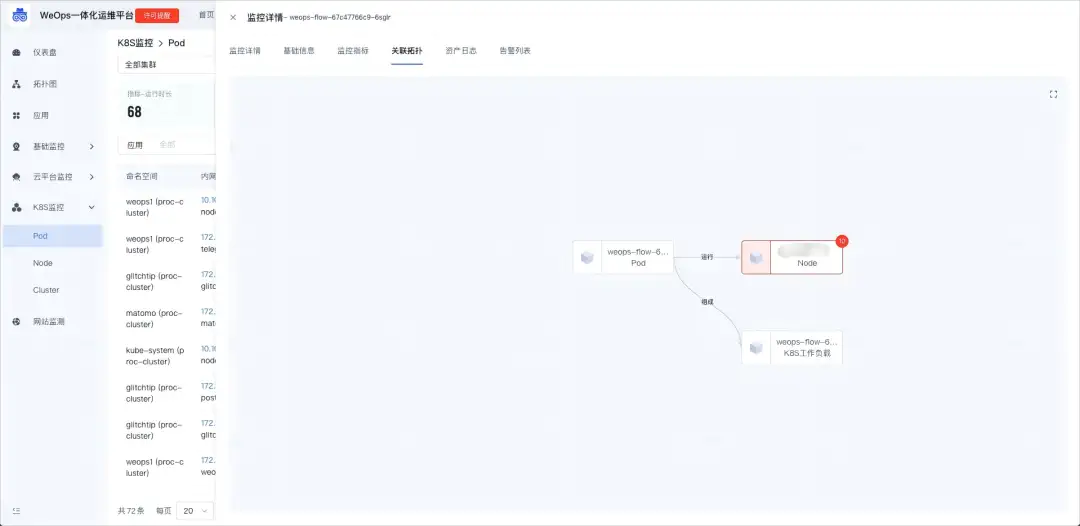The image size is (1080, 526).
Task: Switch to the 基础信息 tab
Action: tap(299, 51)
